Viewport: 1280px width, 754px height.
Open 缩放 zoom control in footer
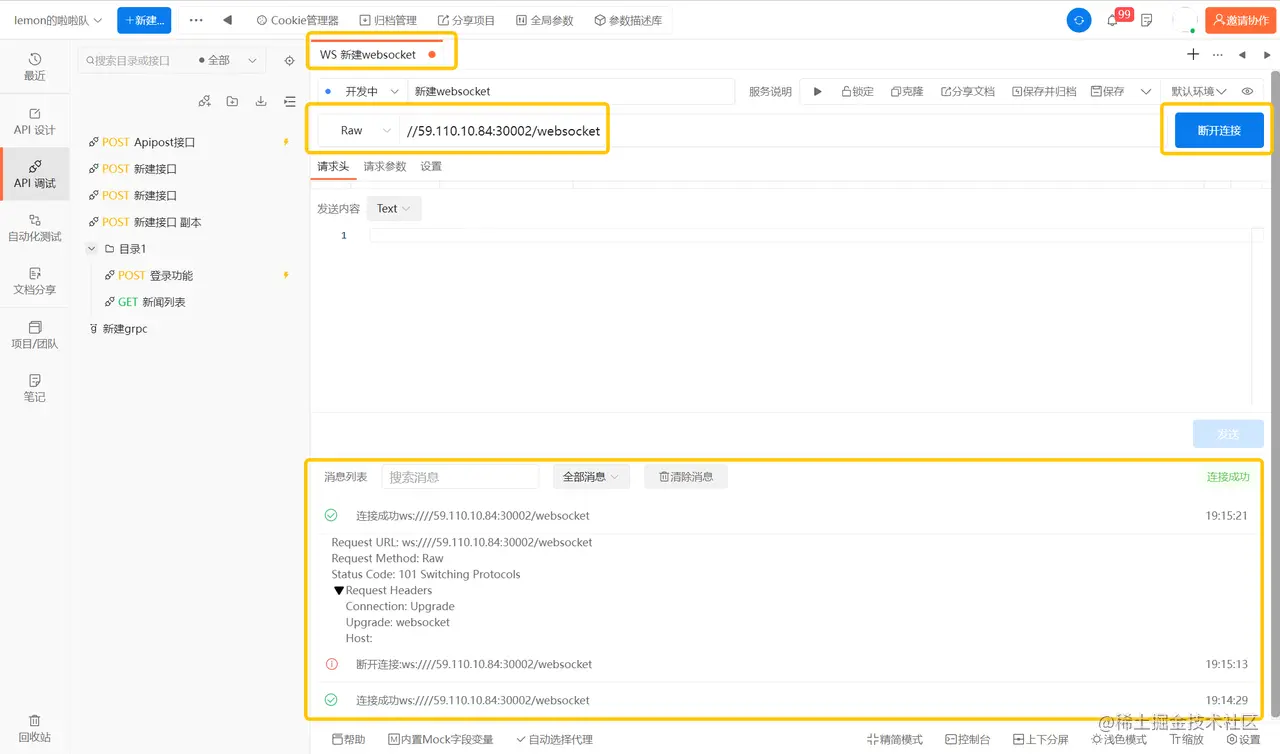1186,739
